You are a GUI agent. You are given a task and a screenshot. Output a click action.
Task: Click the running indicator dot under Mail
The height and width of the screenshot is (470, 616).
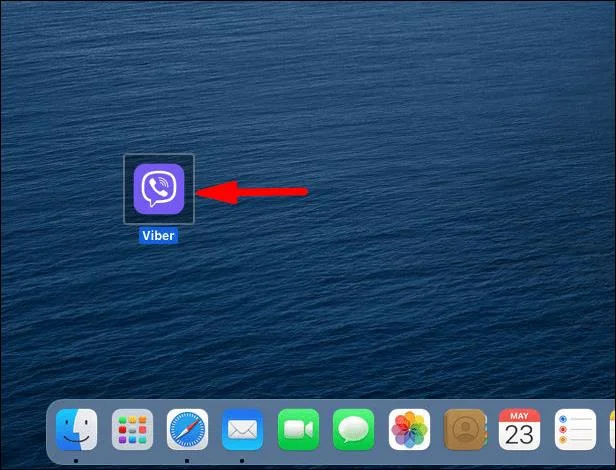(x=242, y=461)
